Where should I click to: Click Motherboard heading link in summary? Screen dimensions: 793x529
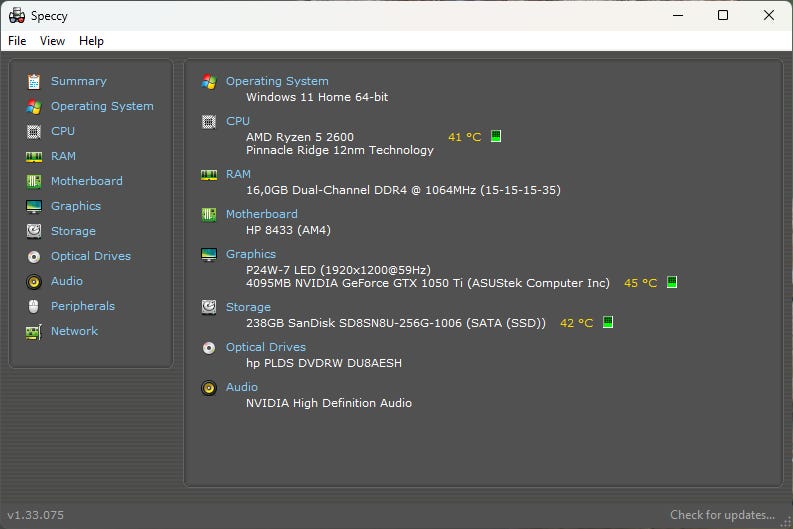[261, 214]
